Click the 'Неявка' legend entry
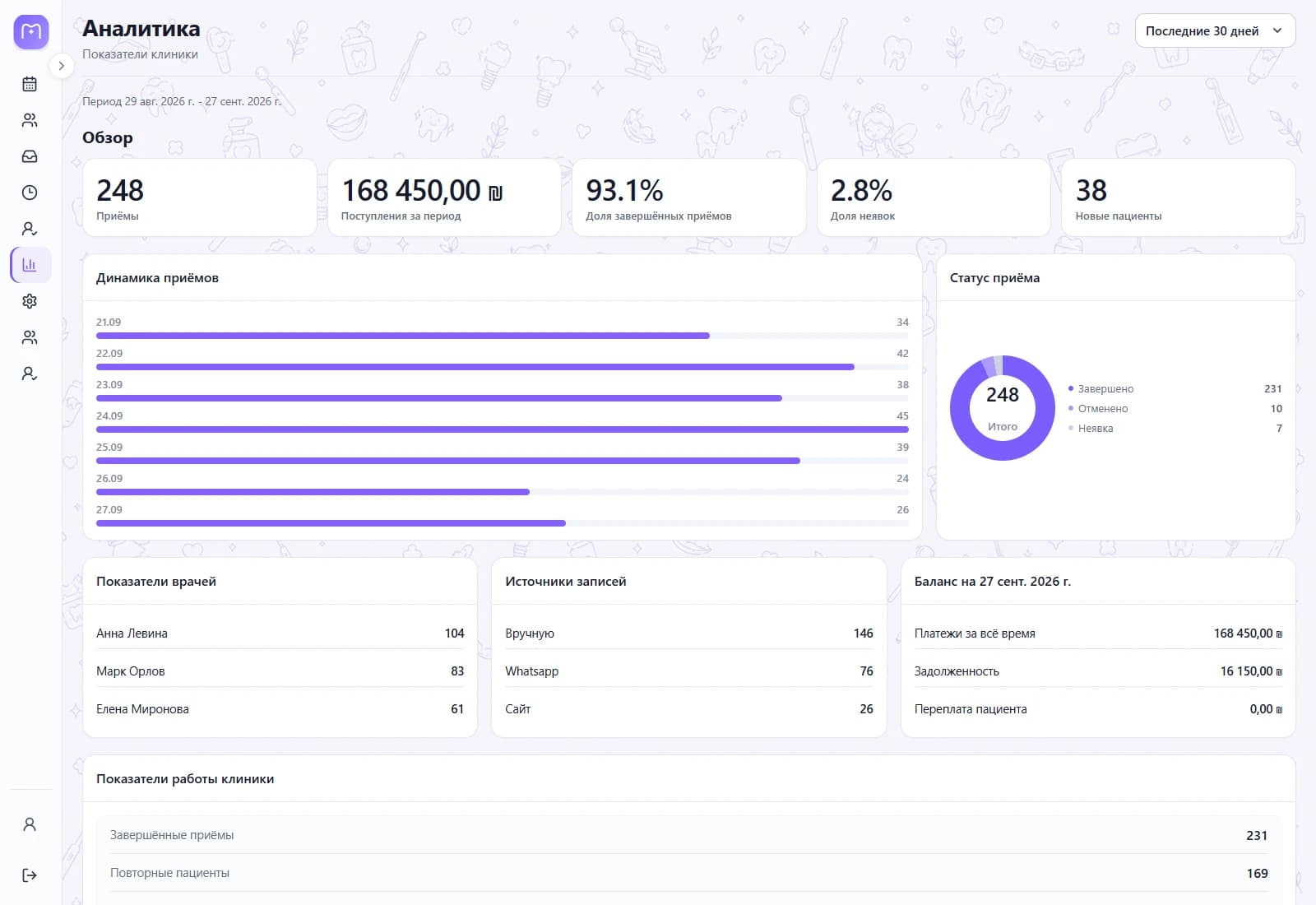This screenshot has width=1316, height=905. pos(1175,428)
